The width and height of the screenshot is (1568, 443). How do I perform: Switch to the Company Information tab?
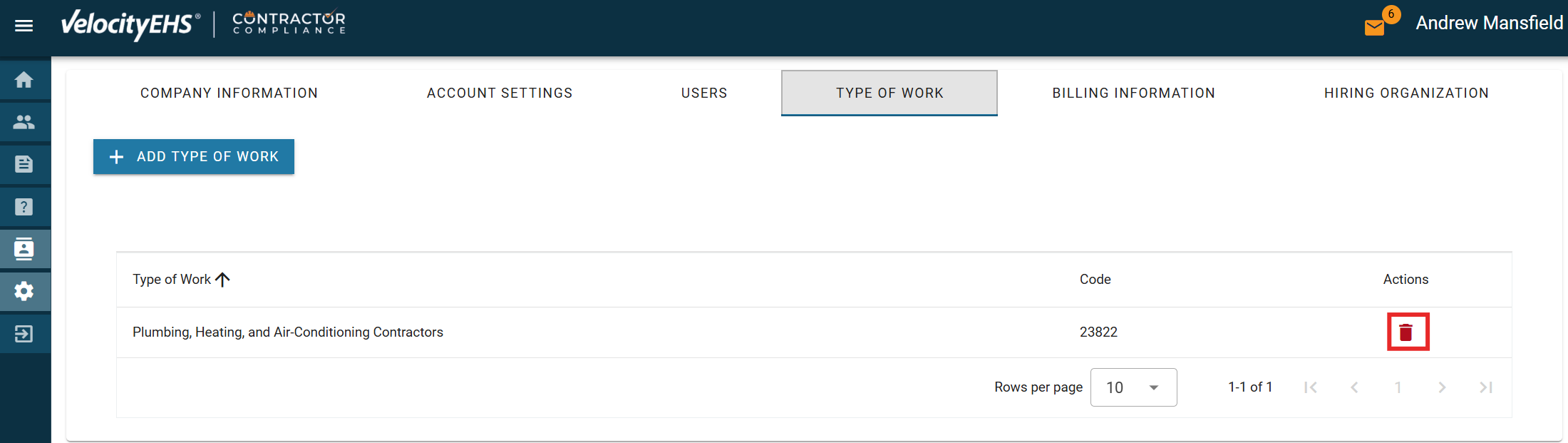click(x=229, y=93)
